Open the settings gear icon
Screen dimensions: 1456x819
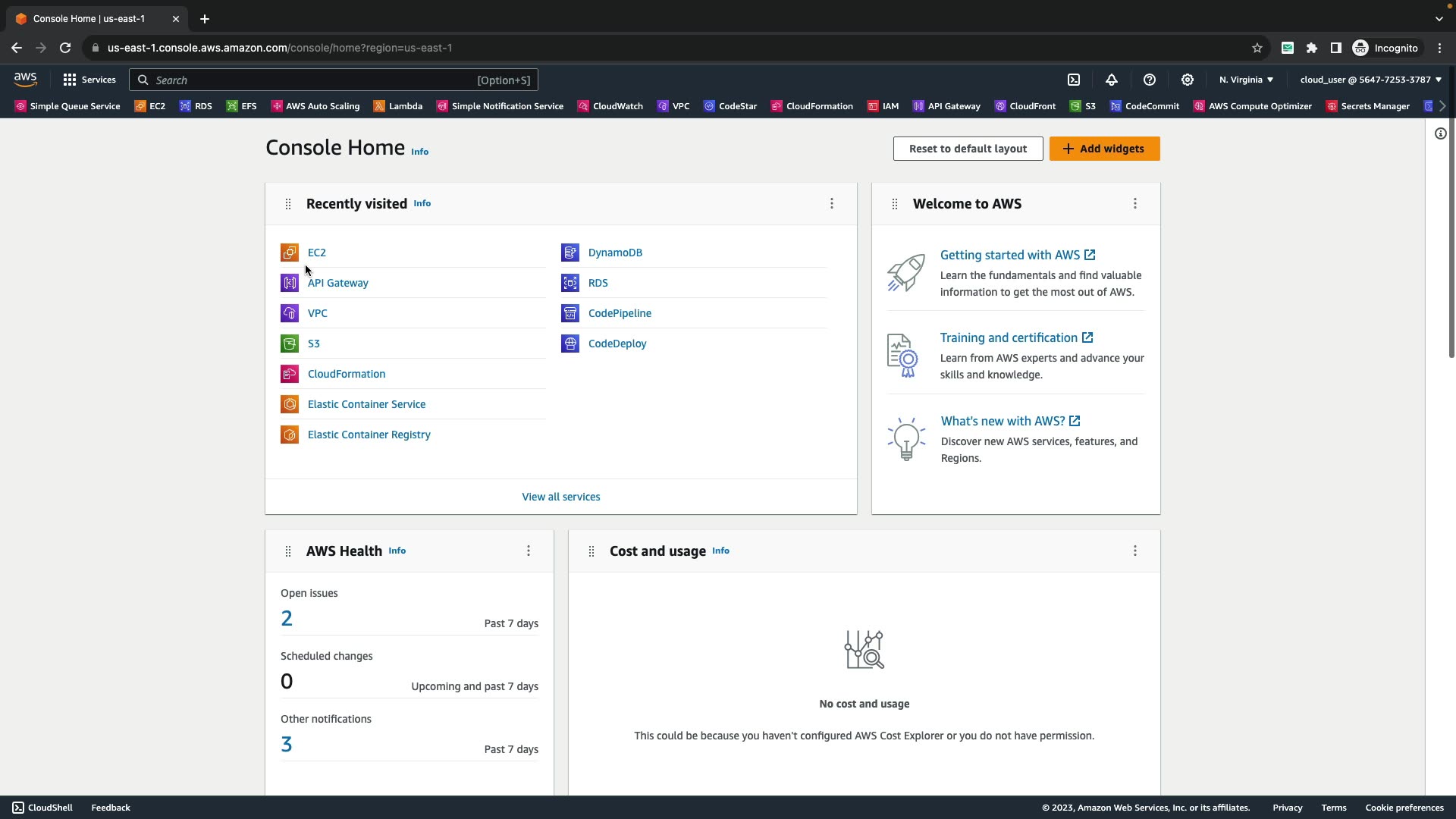coord(1188,80)
